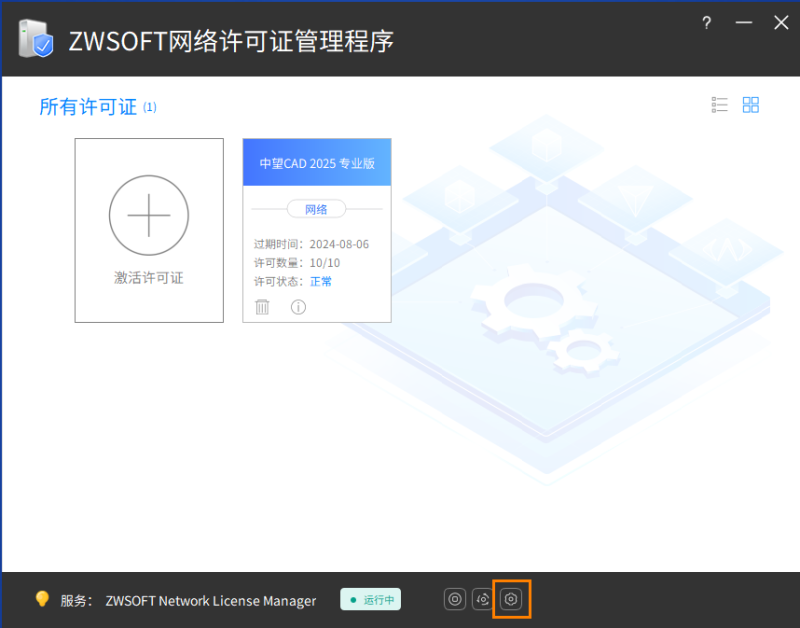
Task: Close the license manager window
Action: (x=781, y=22)
